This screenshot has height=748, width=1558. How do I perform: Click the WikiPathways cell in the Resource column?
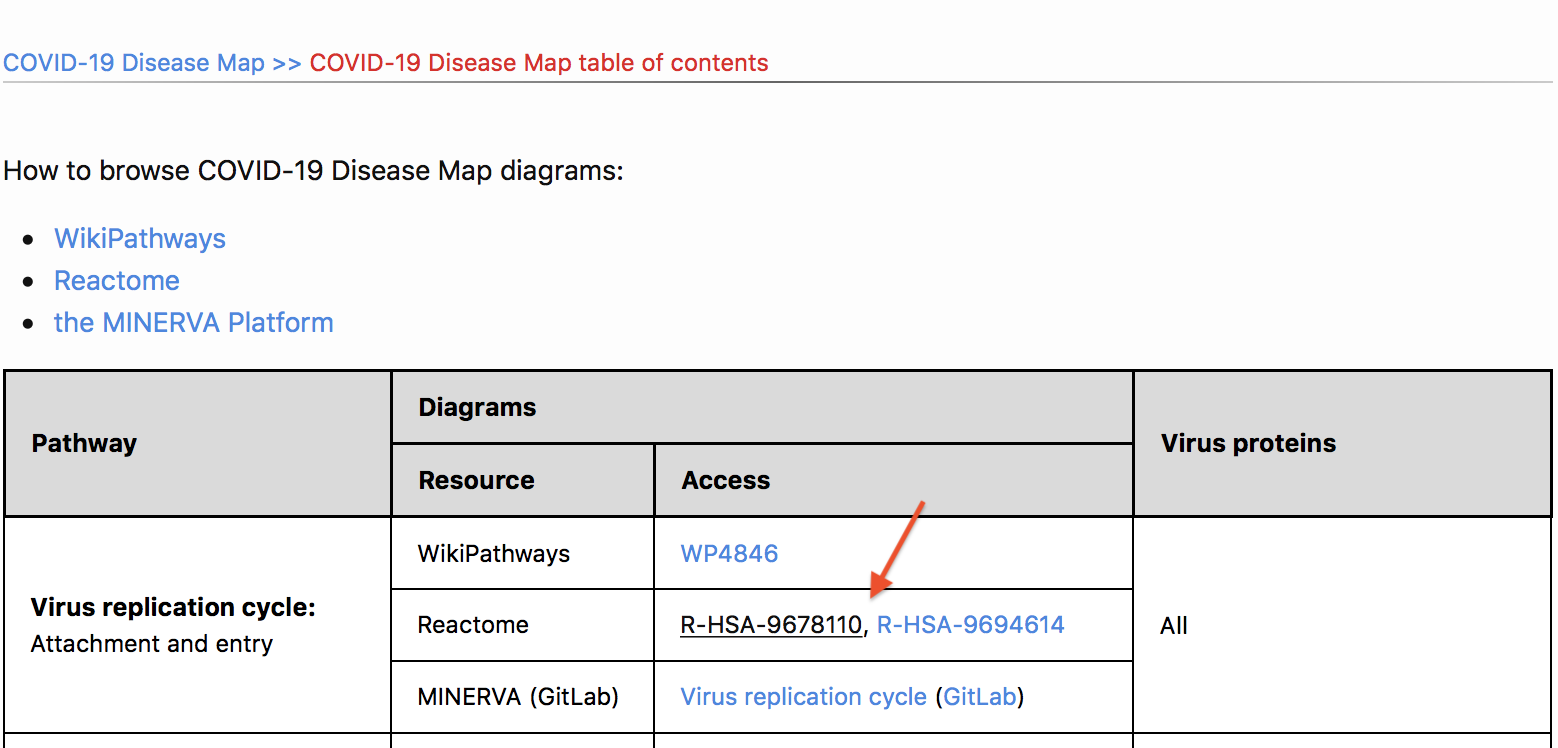pyautogui.click(x=493, y=554)
